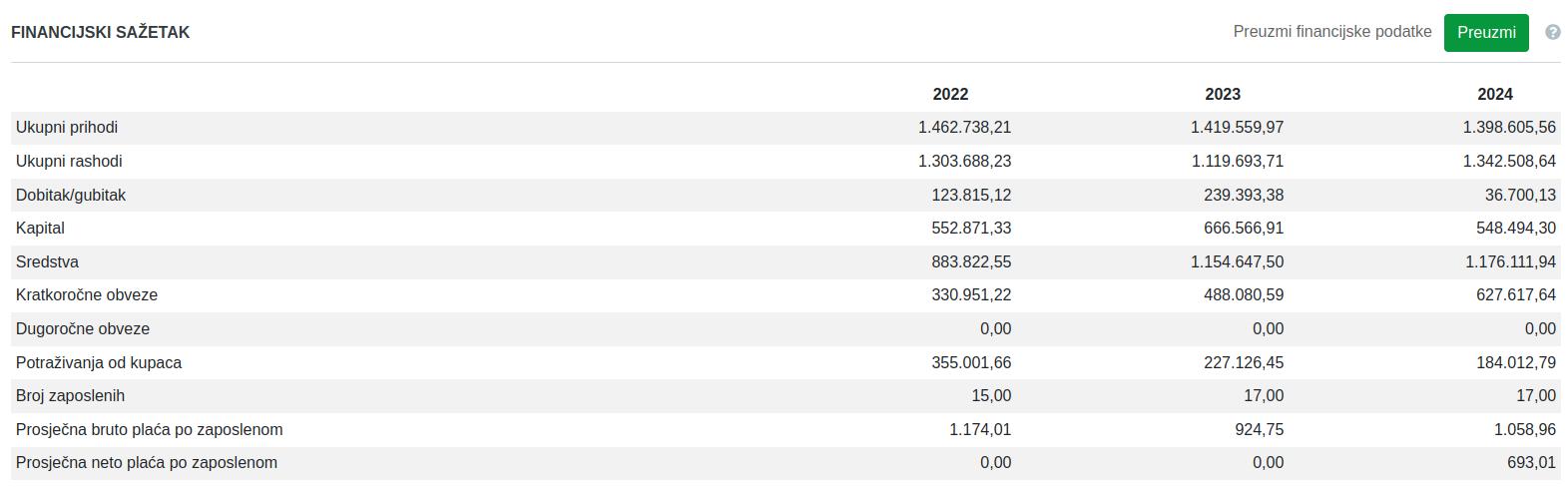
Task: Select the 2023 column header
Action: point(1222,94)
